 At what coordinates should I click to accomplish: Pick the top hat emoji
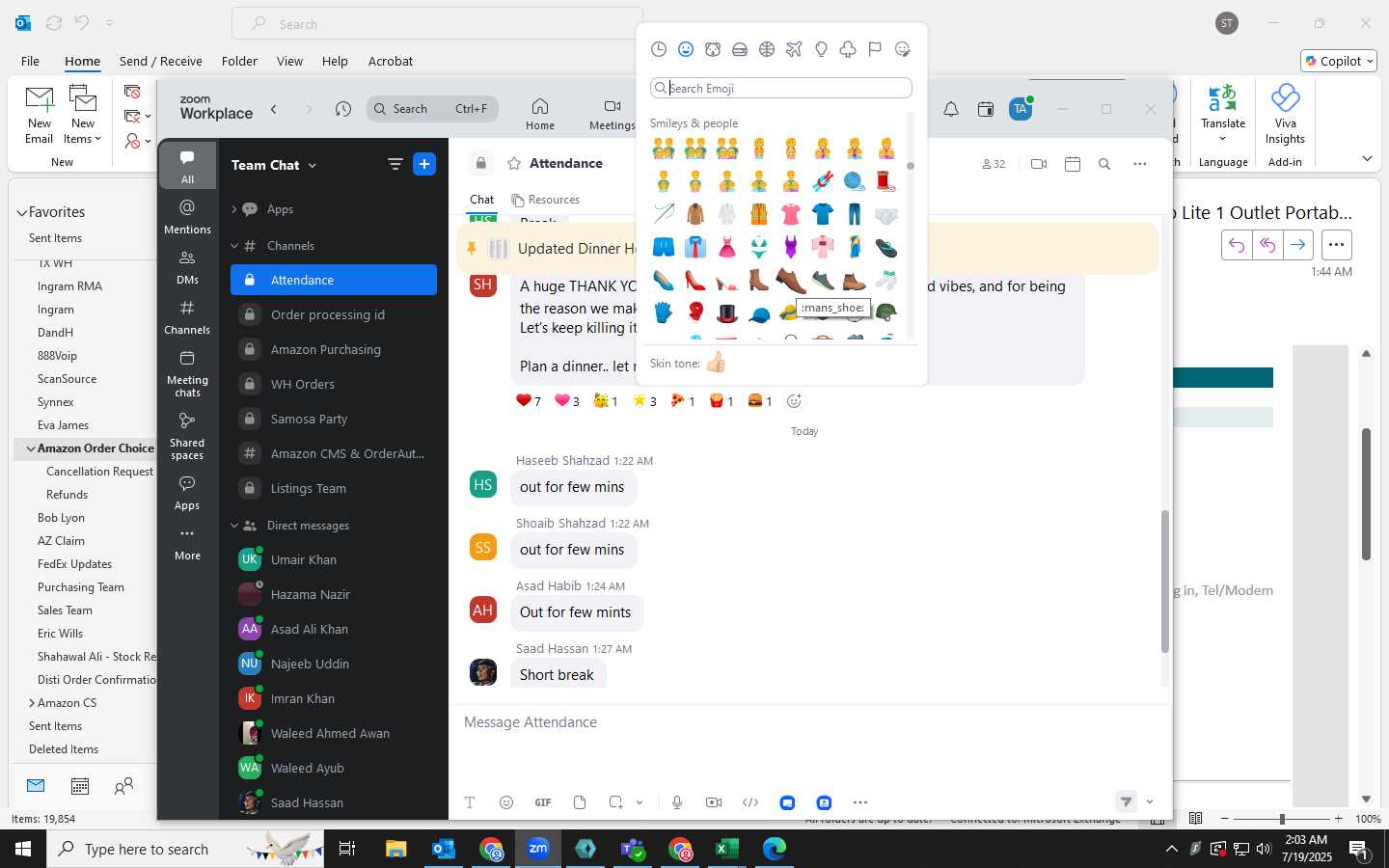coord(727,312)
